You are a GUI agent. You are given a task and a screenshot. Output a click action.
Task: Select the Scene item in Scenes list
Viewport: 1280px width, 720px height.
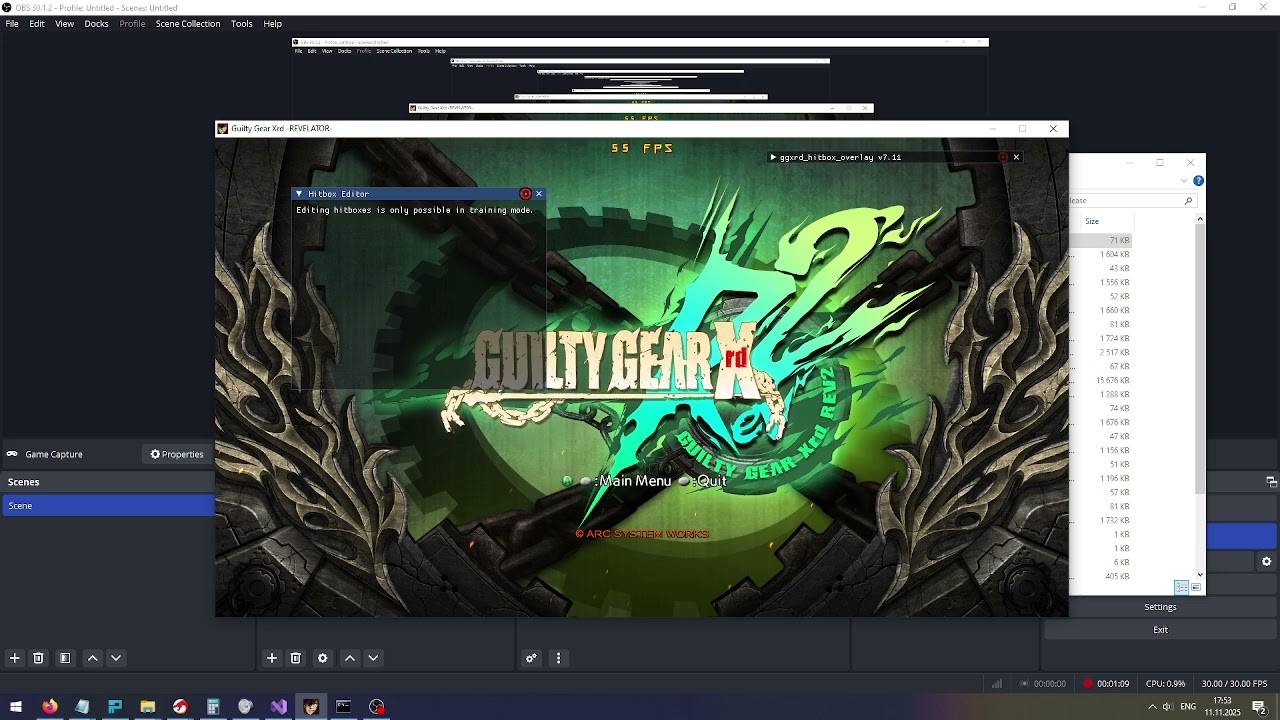pyautogui.click(x=107, y=506)
